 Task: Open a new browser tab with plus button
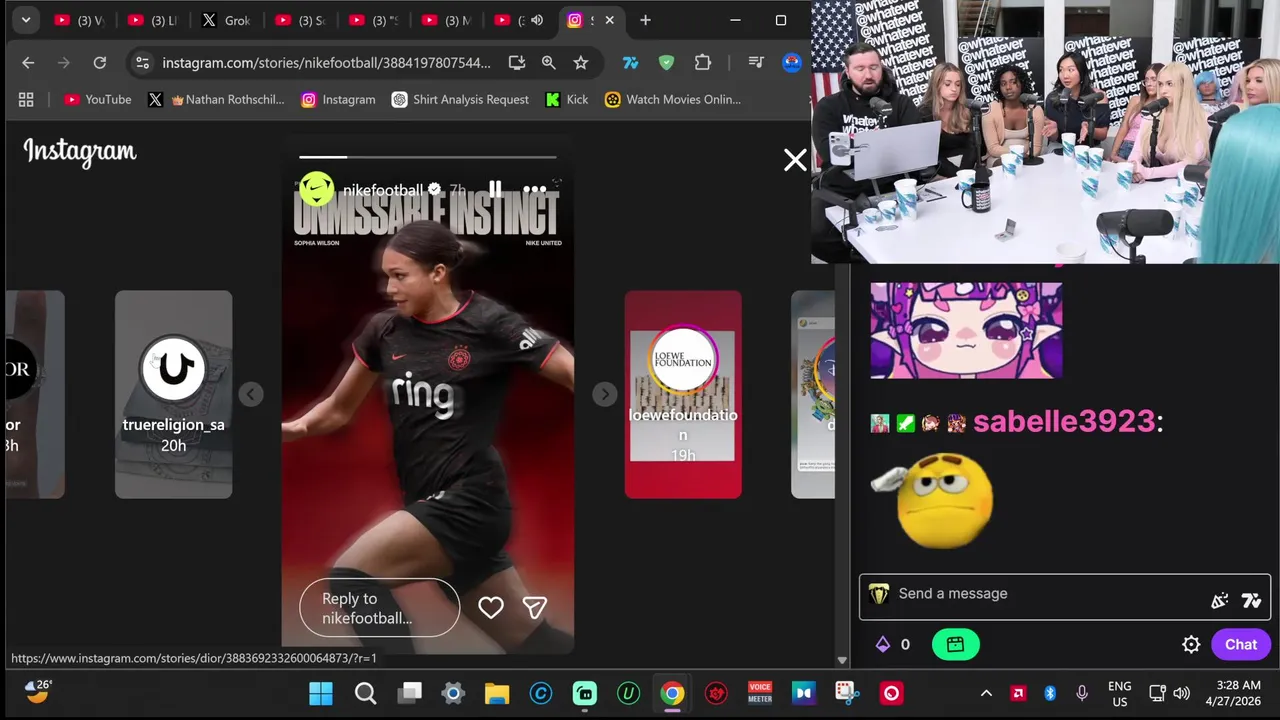point(645,20)
